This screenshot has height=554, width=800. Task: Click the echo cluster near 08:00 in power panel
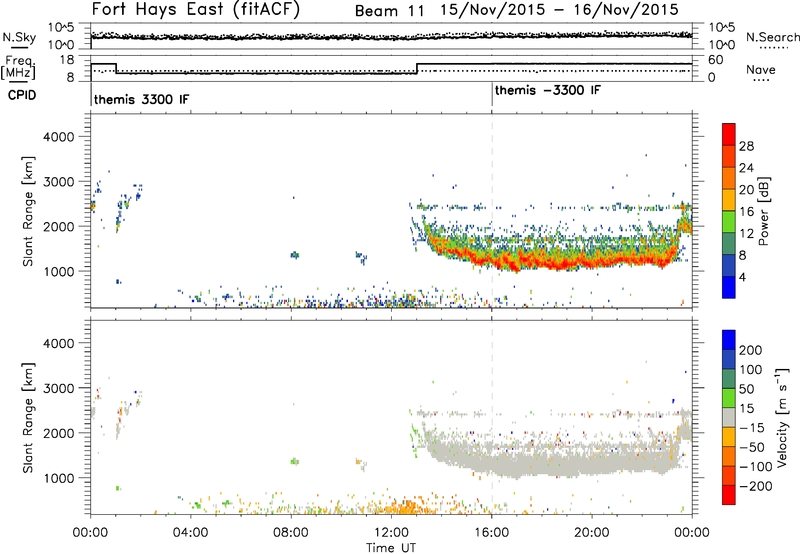(x=294, y=255)
